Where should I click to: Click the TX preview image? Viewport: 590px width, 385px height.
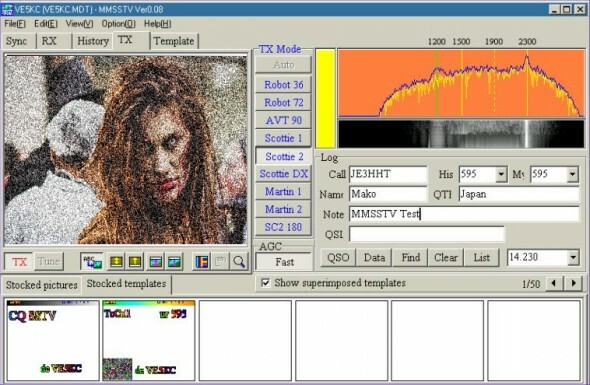tap(126, 150)
